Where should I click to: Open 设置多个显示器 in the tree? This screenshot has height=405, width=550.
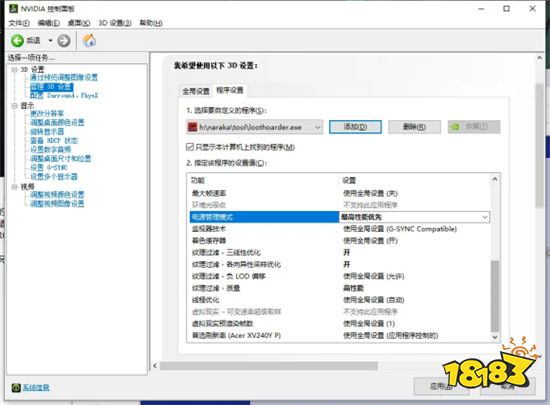(x=54, y=176)
